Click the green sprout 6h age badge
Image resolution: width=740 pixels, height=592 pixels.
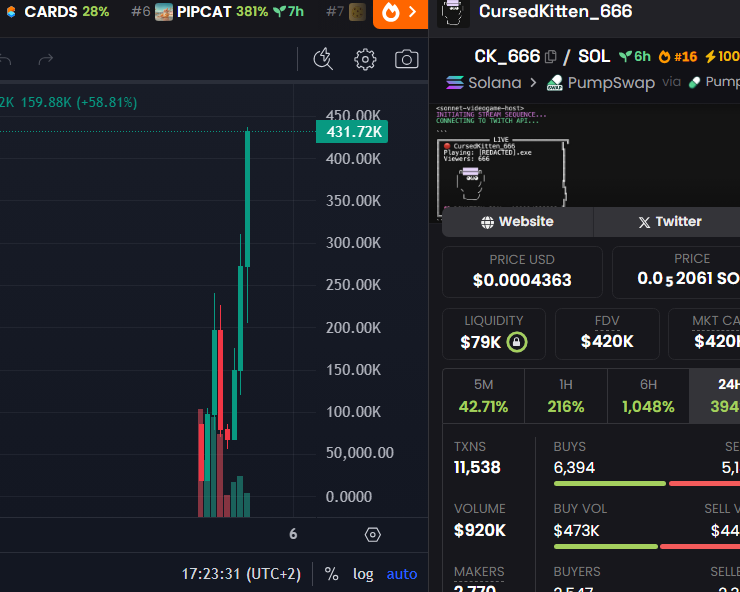pos(635,57)
